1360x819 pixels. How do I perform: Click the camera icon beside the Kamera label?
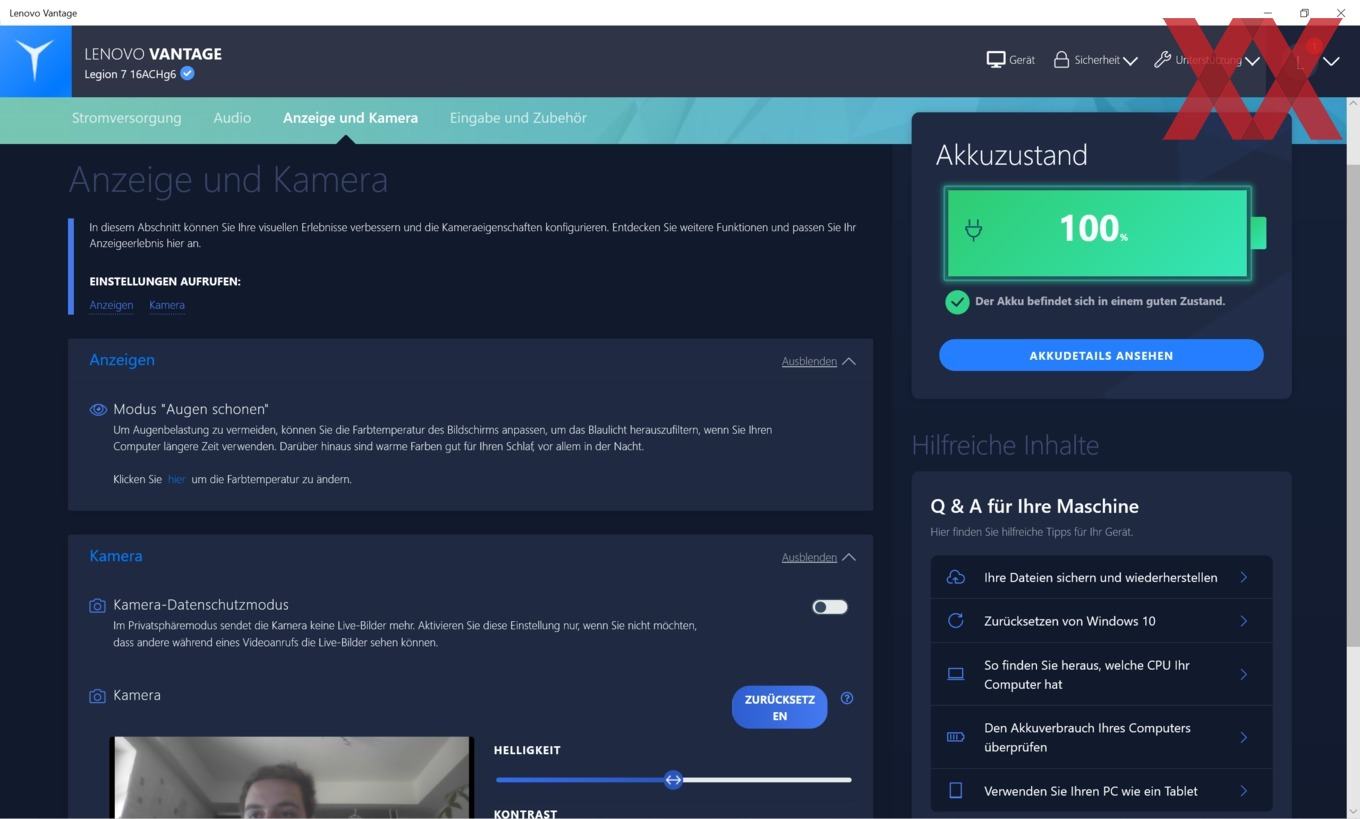[97, 696]
